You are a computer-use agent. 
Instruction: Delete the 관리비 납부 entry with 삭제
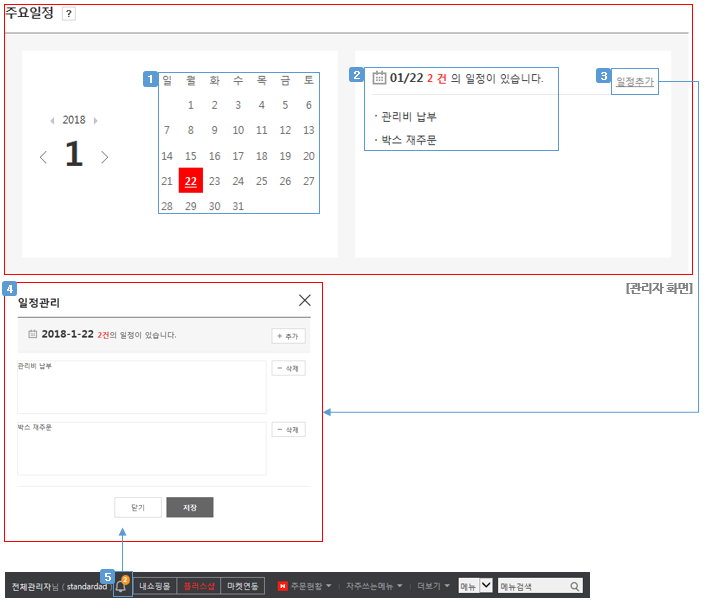(x=288, y=369)
